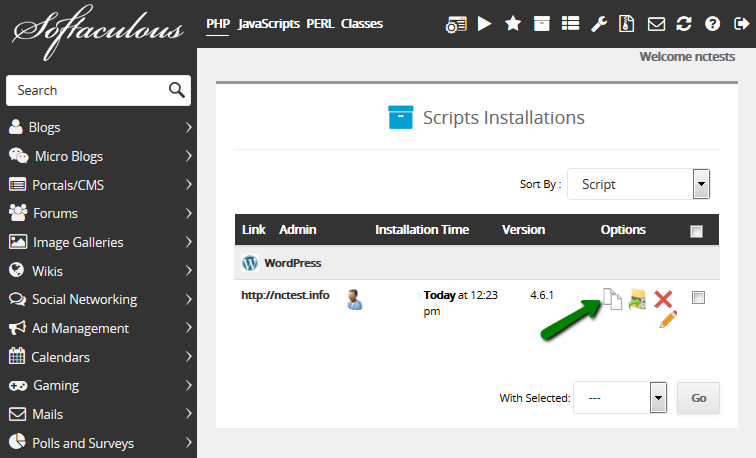The image size is (756, 458).
Task: Select the PERL tab
Action: pos(320,24)
